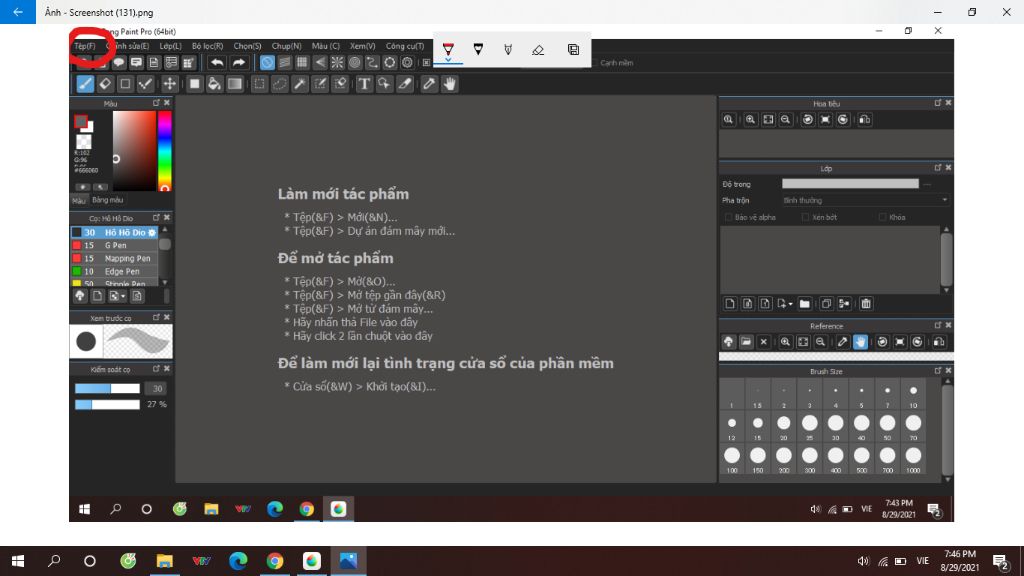This screenshot has height=576, width=1024.
Task: Choose the Move tool with four arrows
Action: tap(170, 84)
